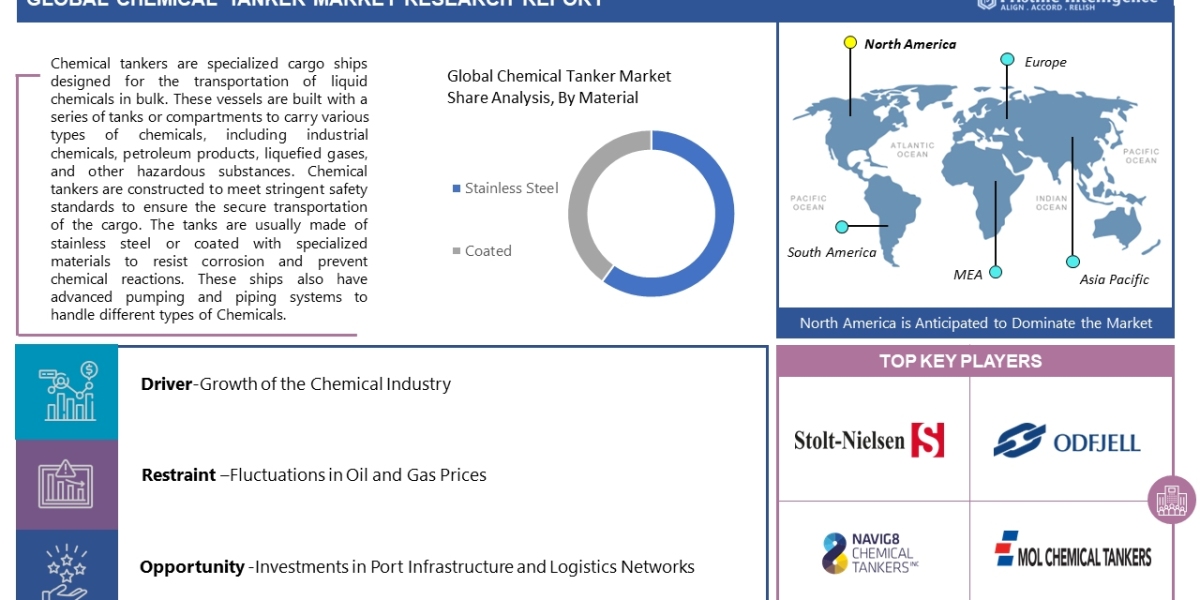The width and height of the screenshot is (1200, 600).
Task: Select the Odfjell company logo
Action: point(1067,441)
